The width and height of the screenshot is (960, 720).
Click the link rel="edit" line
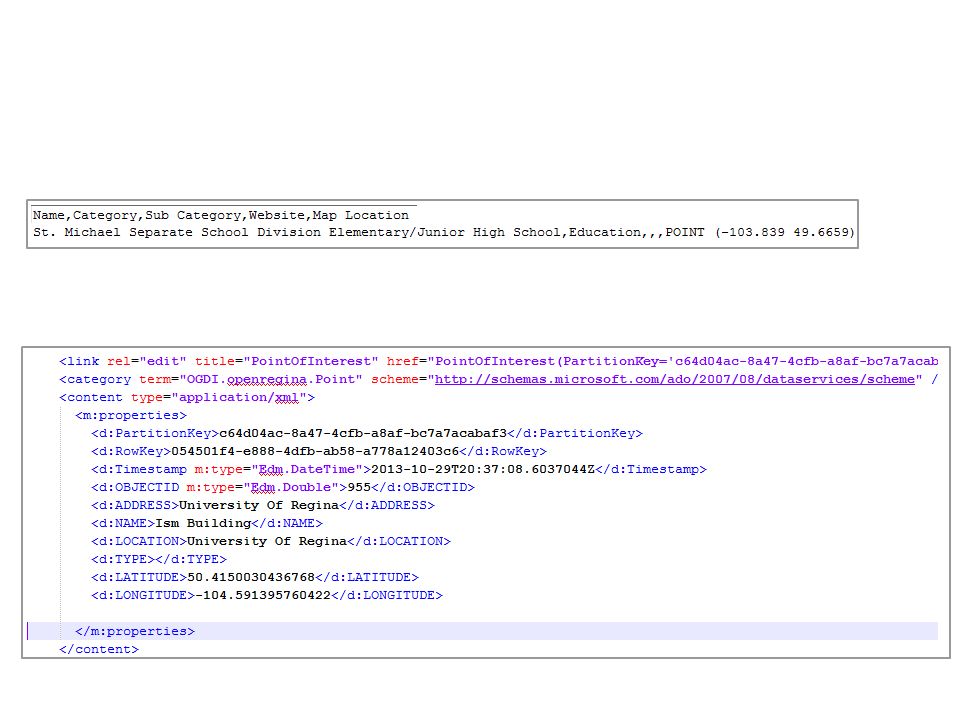tap(498, 362)
